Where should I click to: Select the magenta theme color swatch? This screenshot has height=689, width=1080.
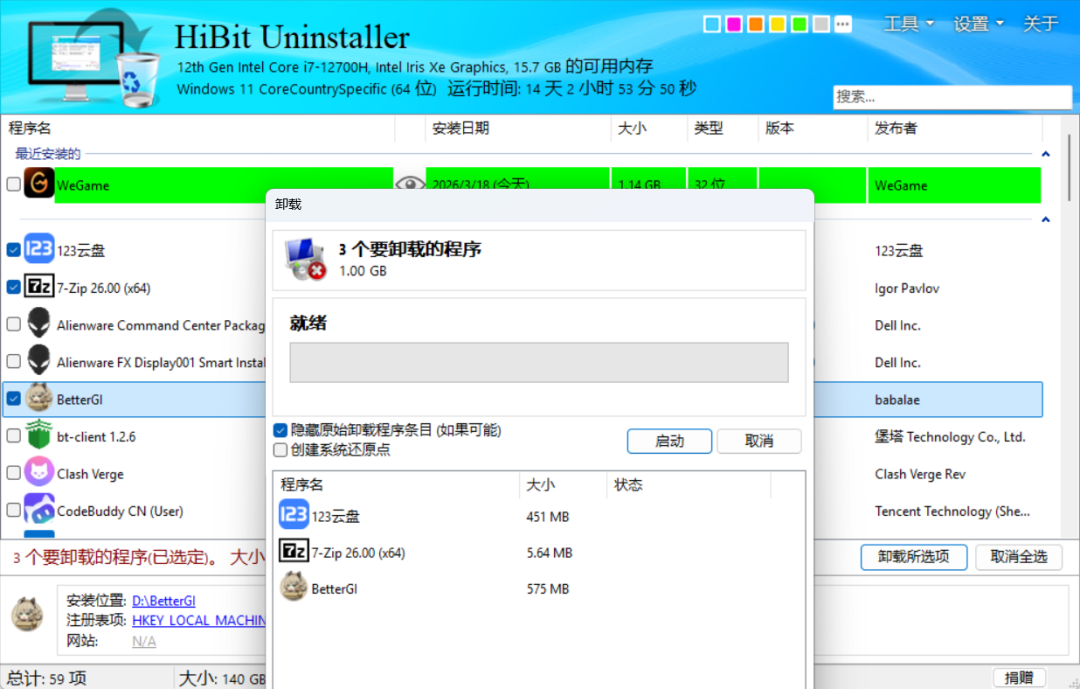point(734,24)
